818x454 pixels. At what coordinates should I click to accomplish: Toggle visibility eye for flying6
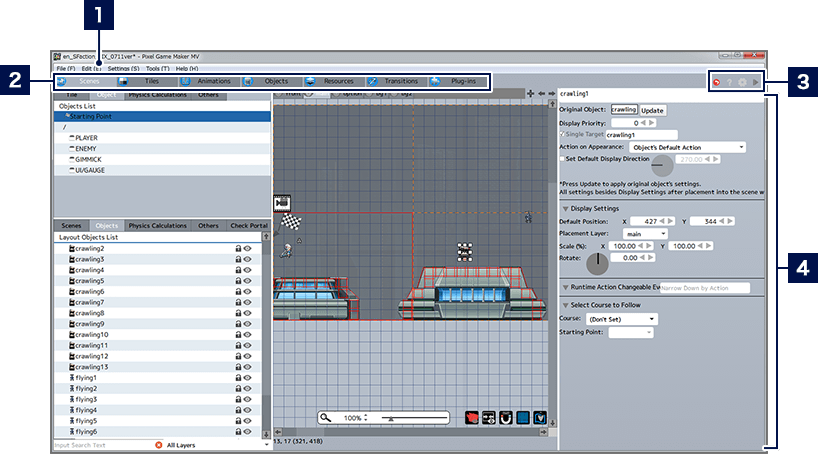pyautogui.click(x=247, y=432)
